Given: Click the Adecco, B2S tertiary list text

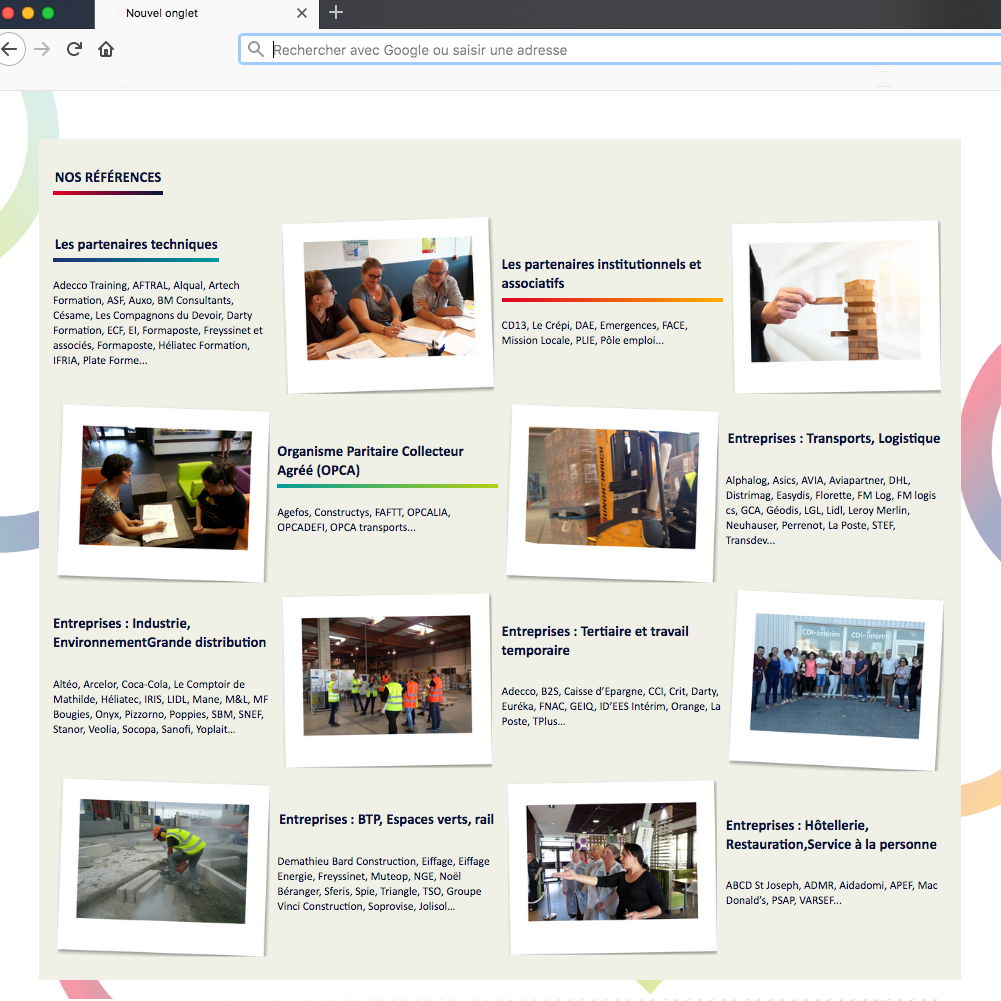Looking at the screenshot, I should 611,706.
